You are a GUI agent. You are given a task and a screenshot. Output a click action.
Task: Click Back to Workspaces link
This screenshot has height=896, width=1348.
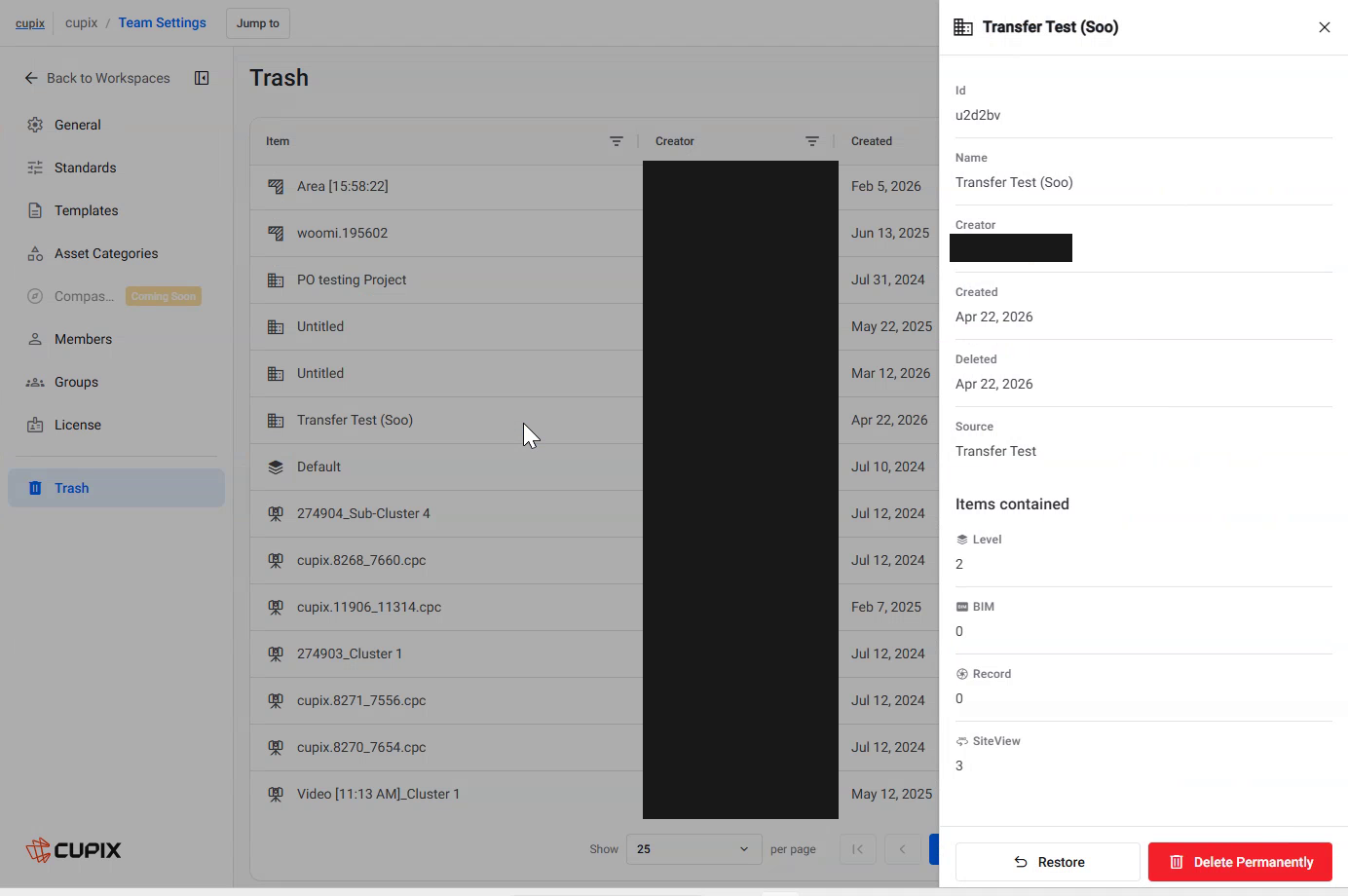(108, 78)
